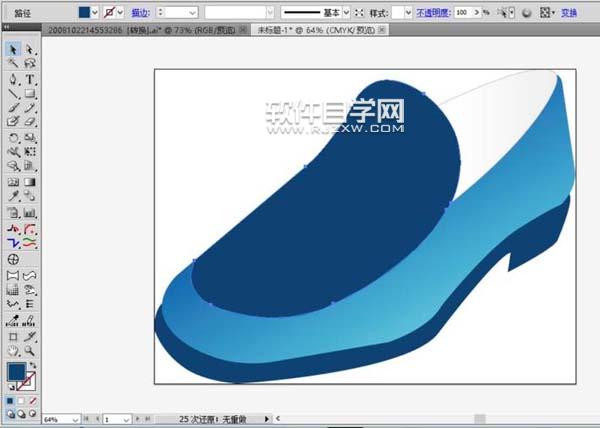Set paint mode to None in toolbox
This screenshot has width=600, height=428.
click(33, 399)
